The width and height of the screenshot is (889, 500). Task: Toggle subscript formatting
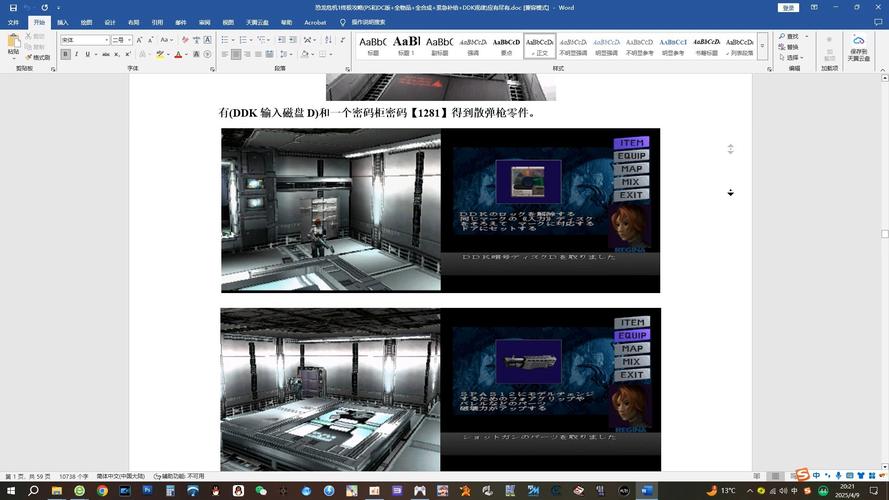click(x=117, y=54)
